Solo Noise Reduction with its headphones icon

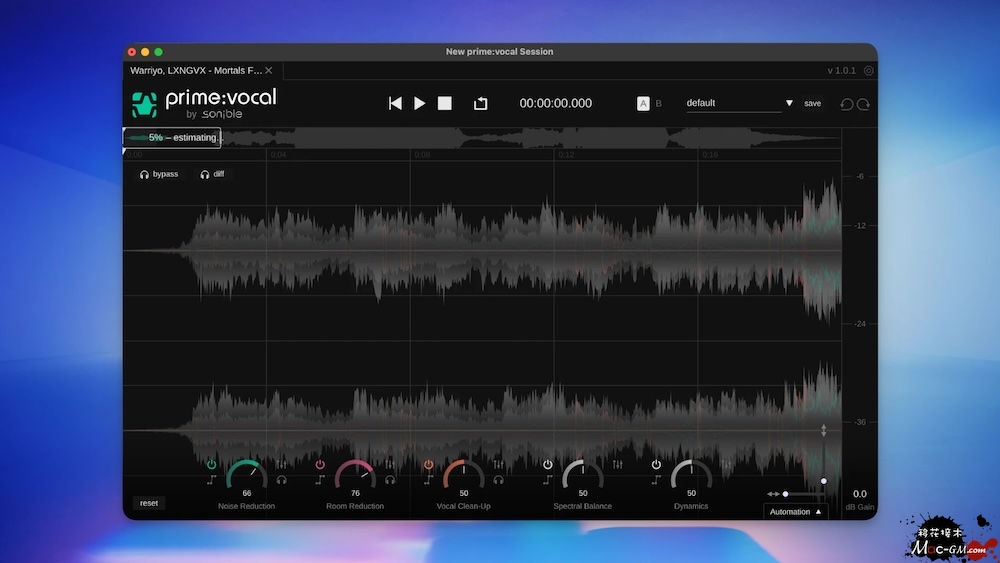281,480
